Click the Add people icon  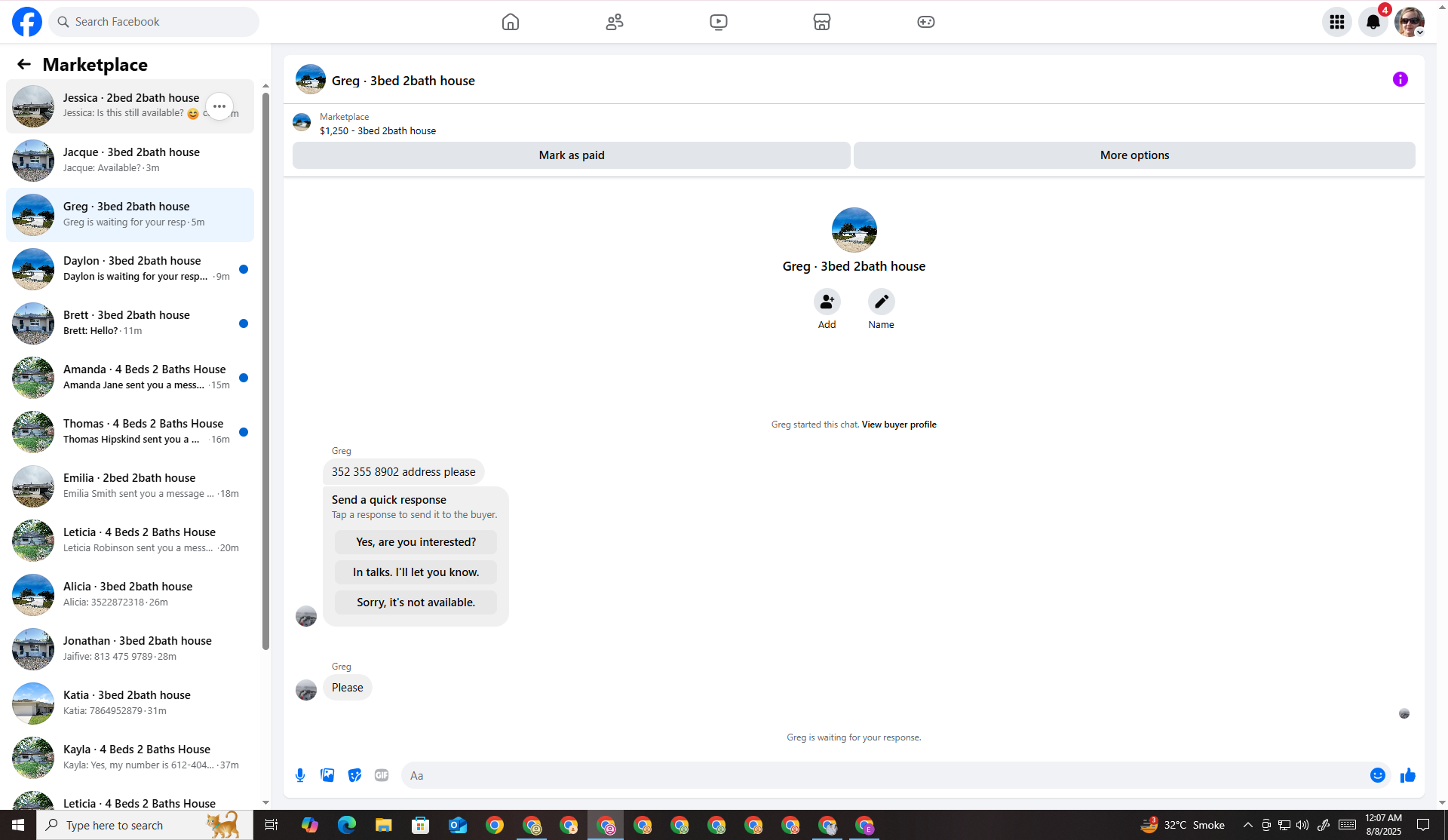[827, 302]
